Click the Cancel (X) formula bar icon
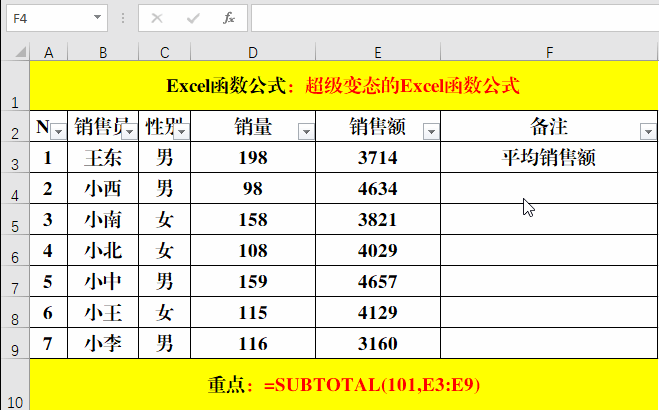 tap(157, 18)
